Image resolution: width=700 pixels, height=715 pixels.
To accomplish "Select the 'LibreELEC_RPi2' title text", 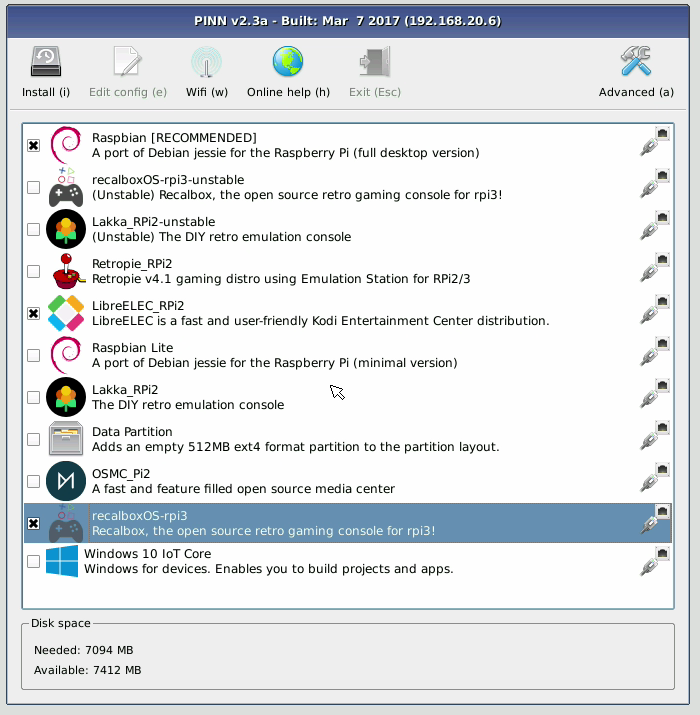I will click(x=138, y=306).
